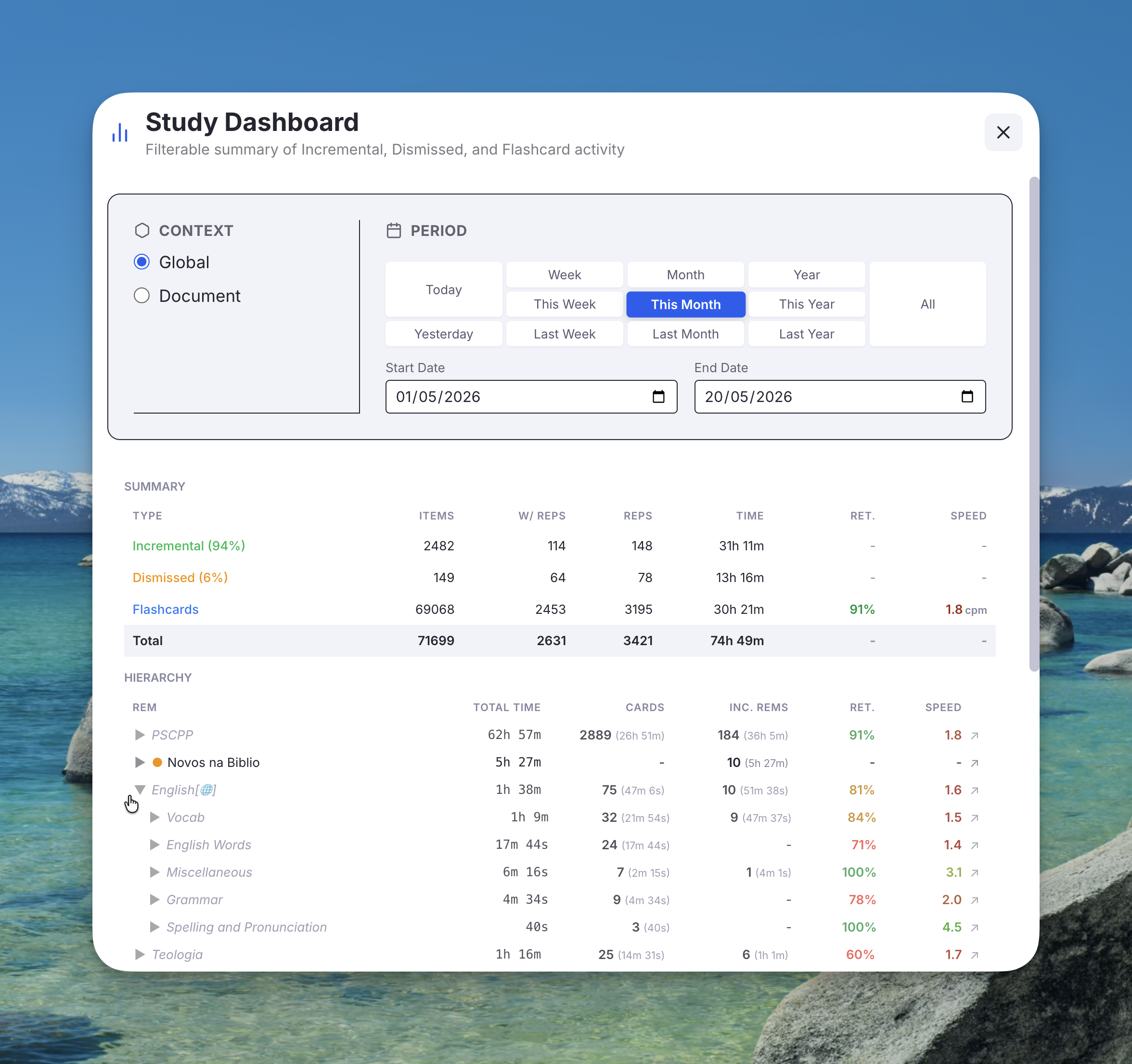
Task: Click the Grammar tree item name
Action: [x=194, y=899]
